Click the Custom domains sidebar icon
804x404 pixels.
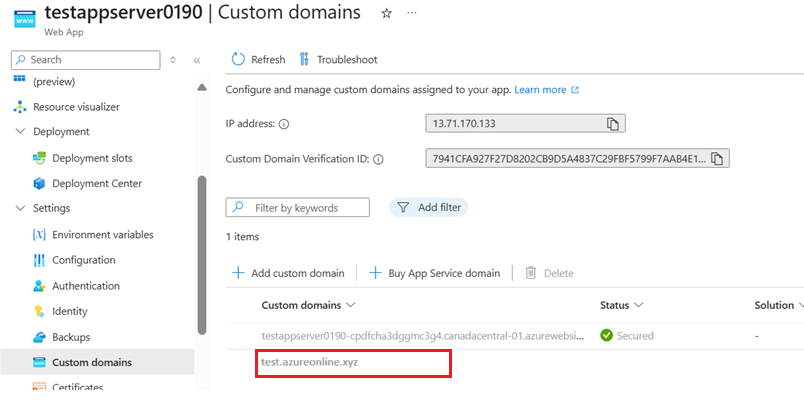(x=39, y=362)
